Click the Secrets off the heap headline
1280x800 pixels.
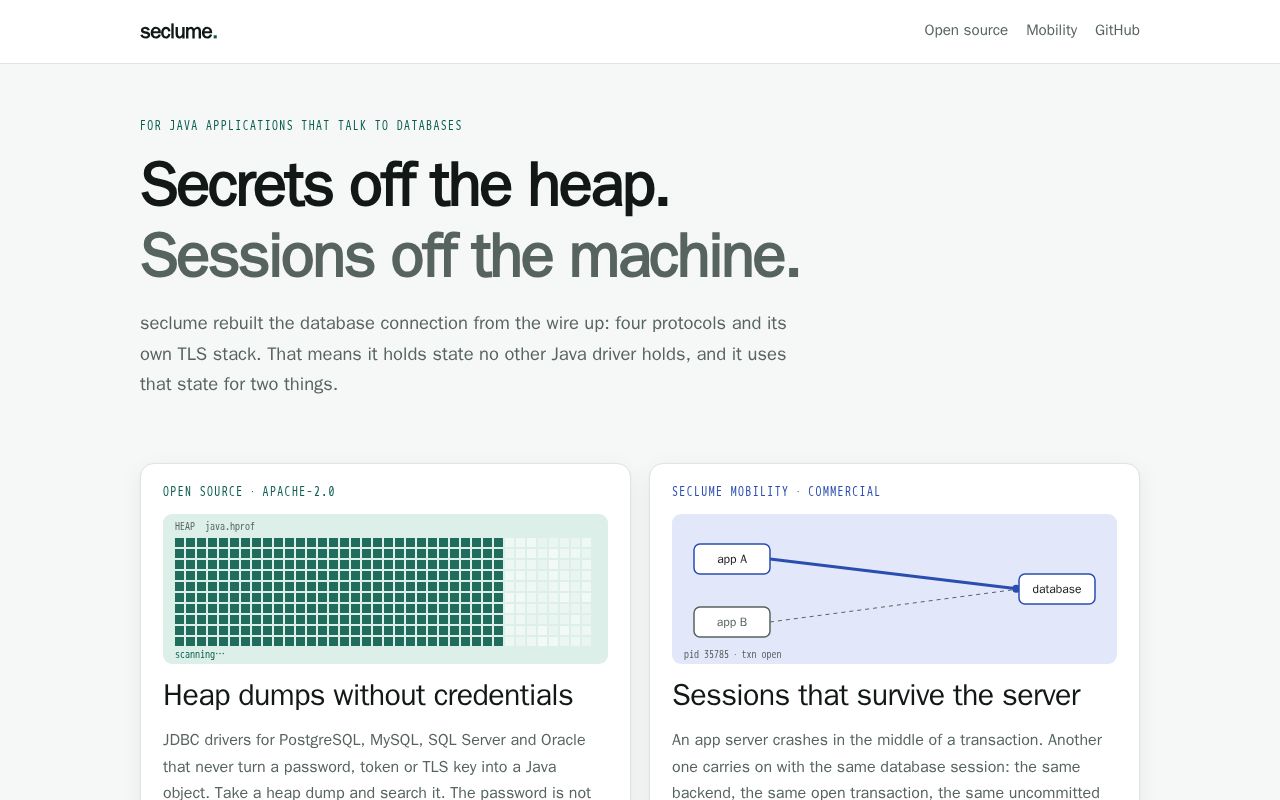405,185
